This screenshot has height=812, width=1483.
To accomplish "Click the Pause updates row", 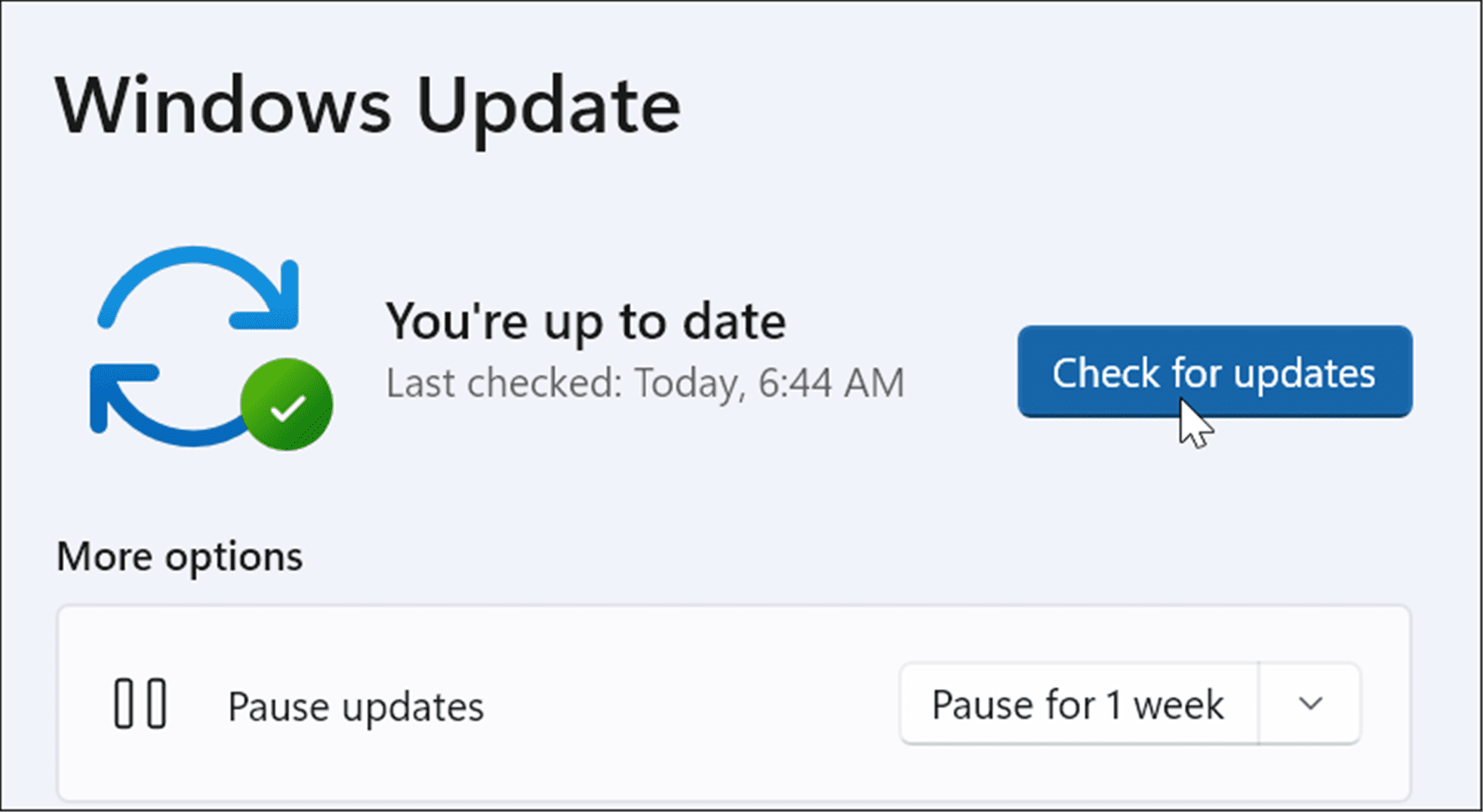I will 355,705.
